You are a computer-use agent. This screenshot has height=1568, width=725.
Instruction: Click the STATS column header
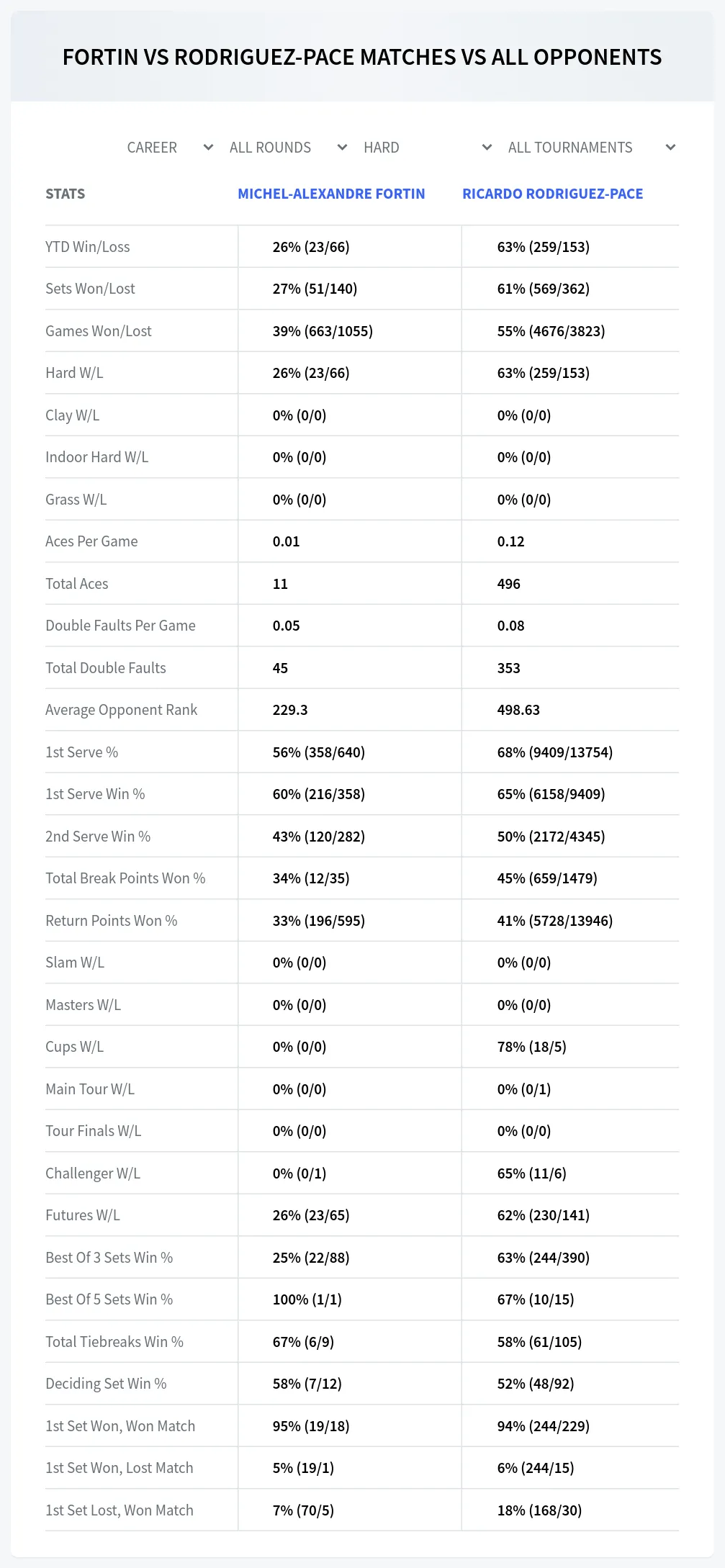coord(66,194)
